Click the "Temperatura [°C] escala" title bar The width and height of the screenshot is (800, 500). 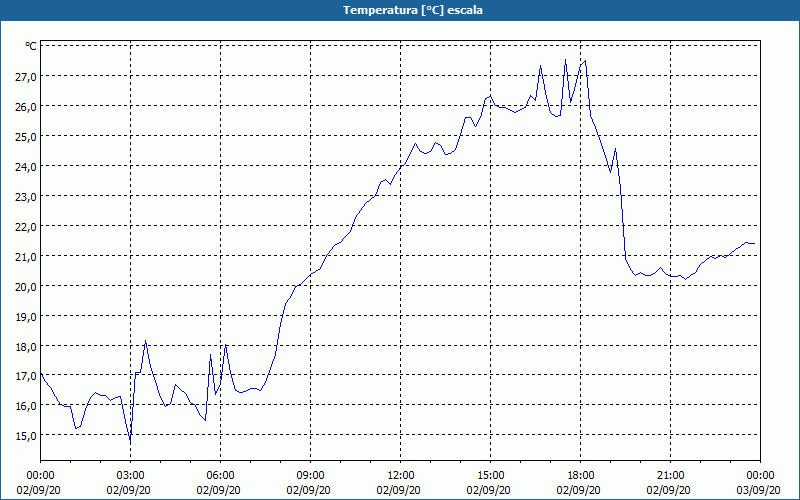tap(400, 10)
